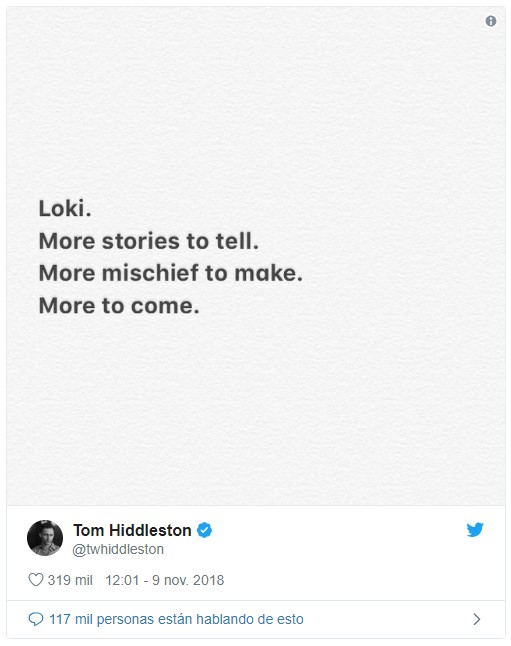The height and width of the screenshot is (646, 511).
Task: Open the tweet info icon
Action: (x=490, y=21)
